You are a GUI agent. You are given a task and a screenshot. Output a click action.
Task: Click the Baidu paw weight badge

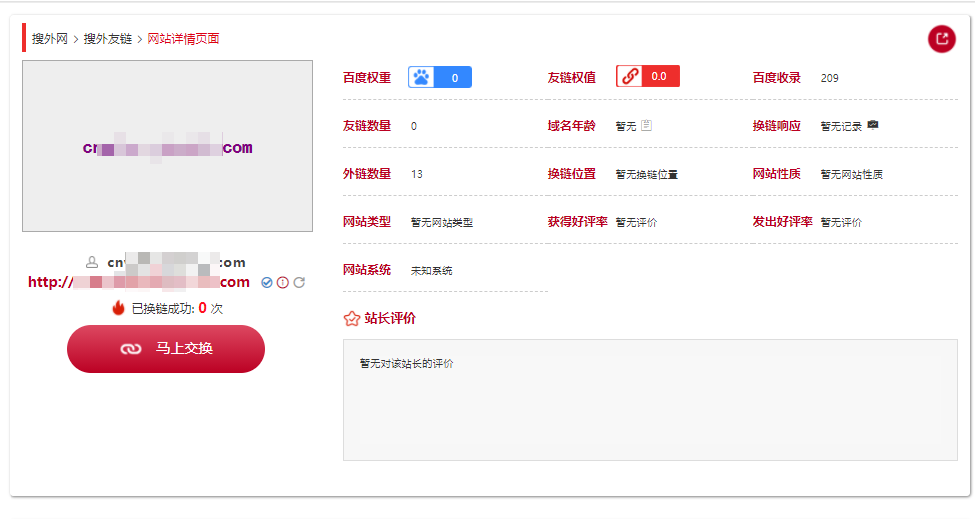pyautogui.click(x=439, y=77)
